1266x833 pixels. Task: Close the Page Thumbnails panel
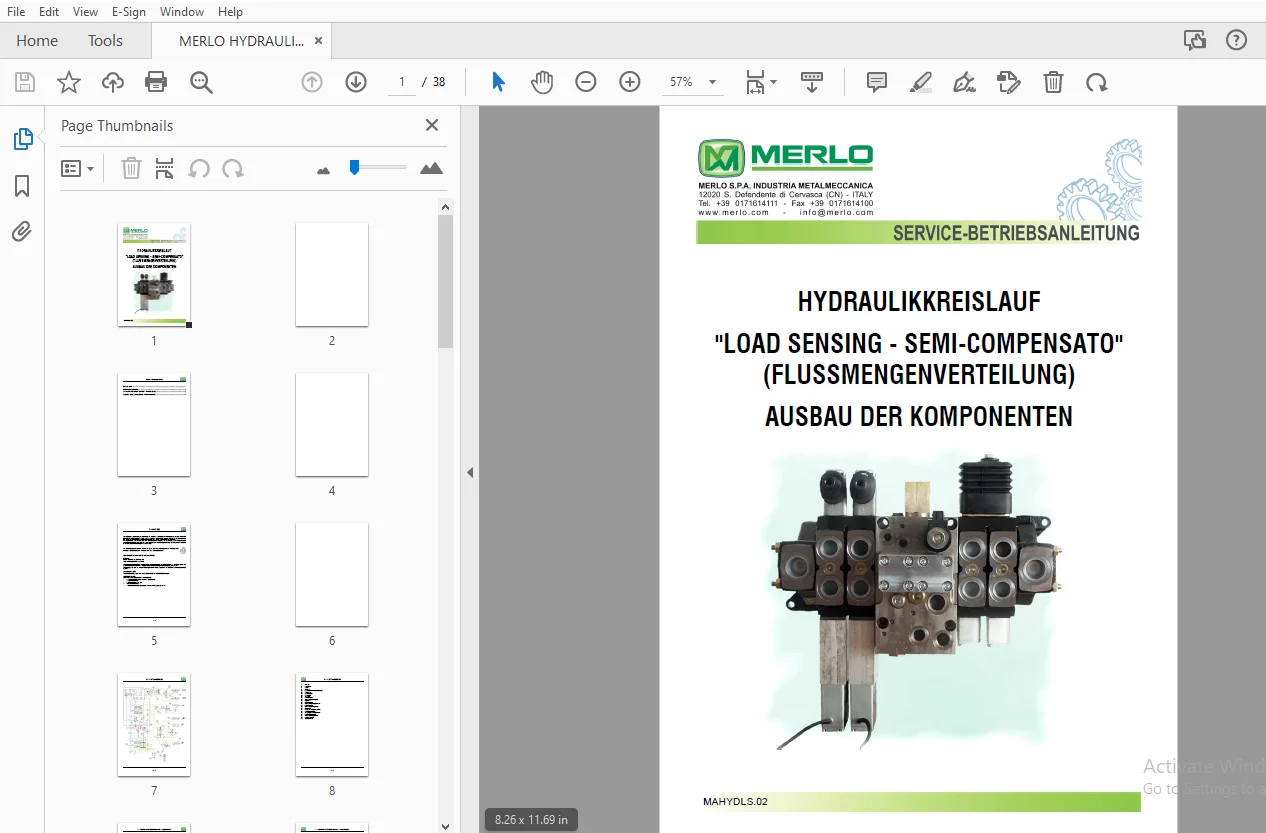(x=432, y=125)
